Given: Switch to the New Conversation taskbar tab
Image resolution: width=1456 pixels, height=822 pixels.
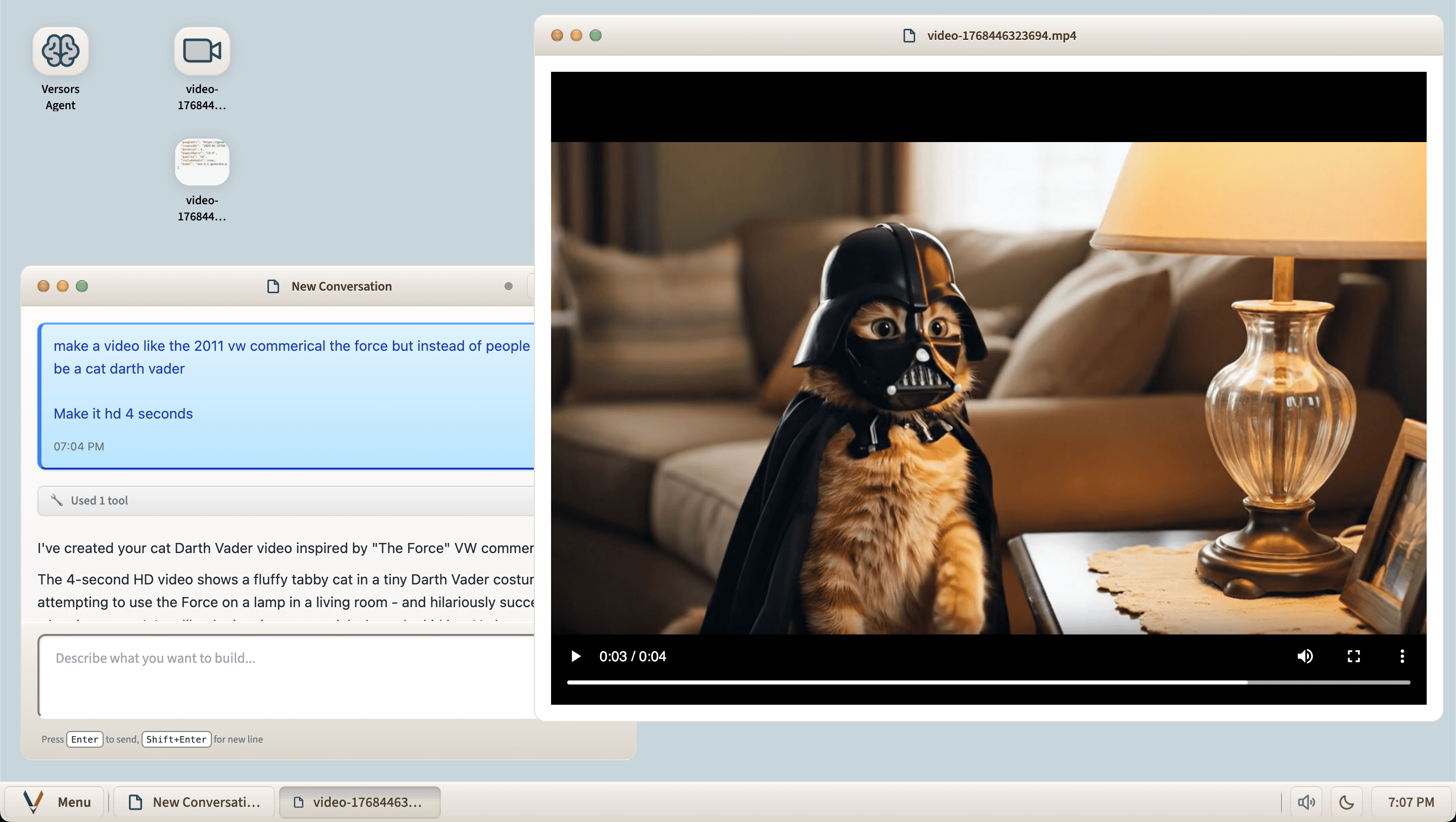Looking at the screenshot, I should (195, 802).
